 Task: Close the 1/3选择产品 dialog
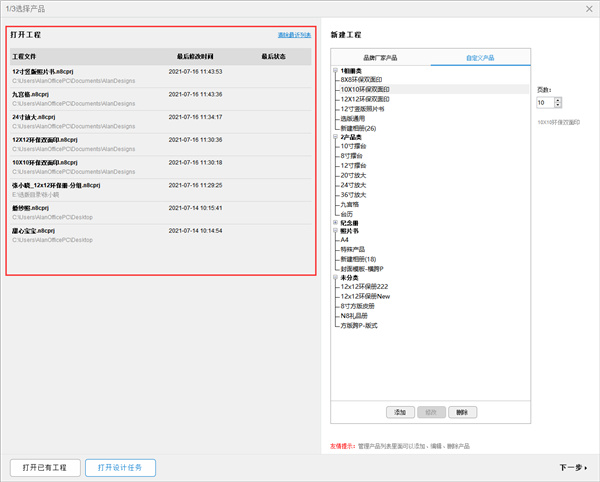click(x=589, y=9)
